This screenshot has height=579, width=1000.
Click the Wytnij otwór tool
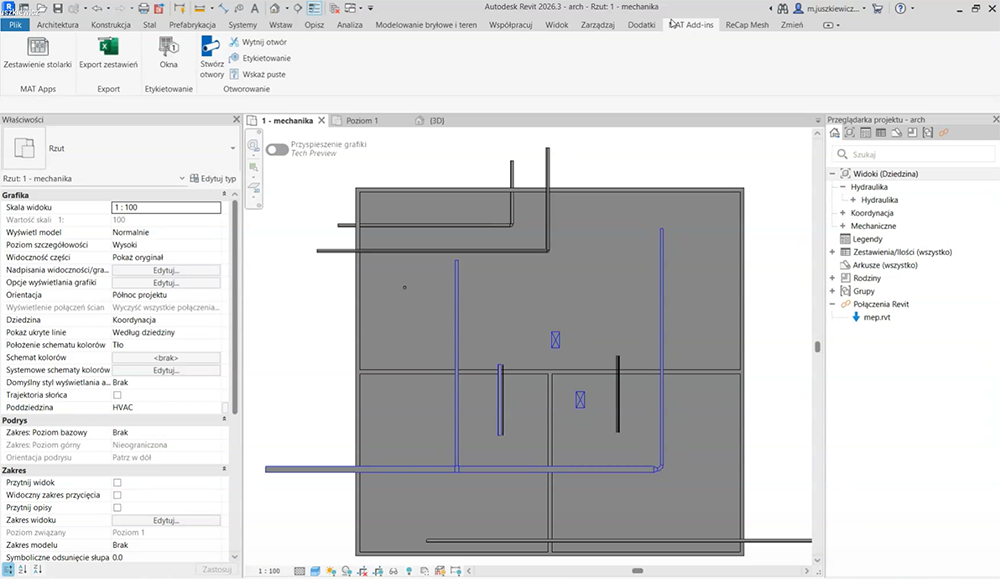[259, 42]
